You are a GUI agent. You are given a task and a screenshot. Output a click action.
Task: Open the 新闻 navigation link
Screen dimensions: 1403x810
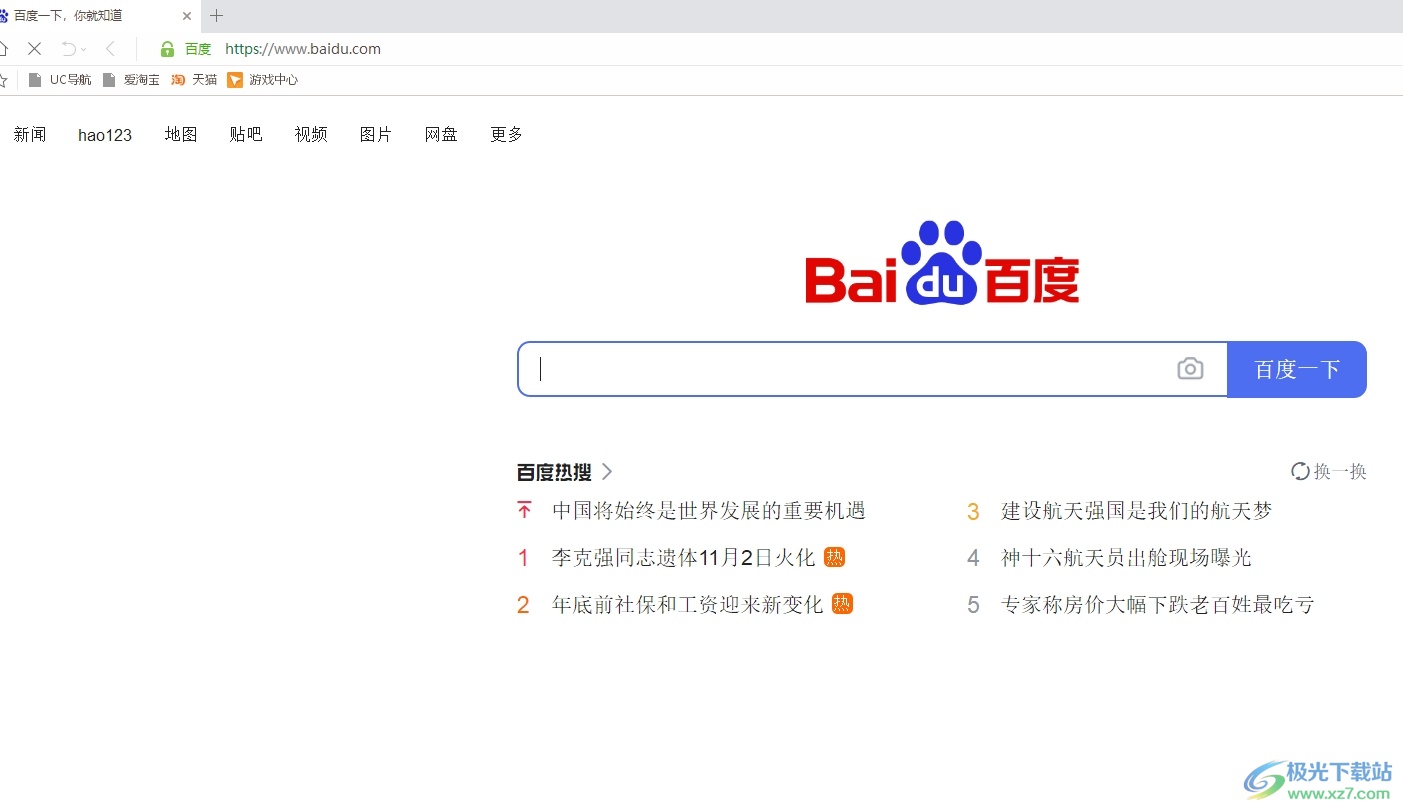30,134
